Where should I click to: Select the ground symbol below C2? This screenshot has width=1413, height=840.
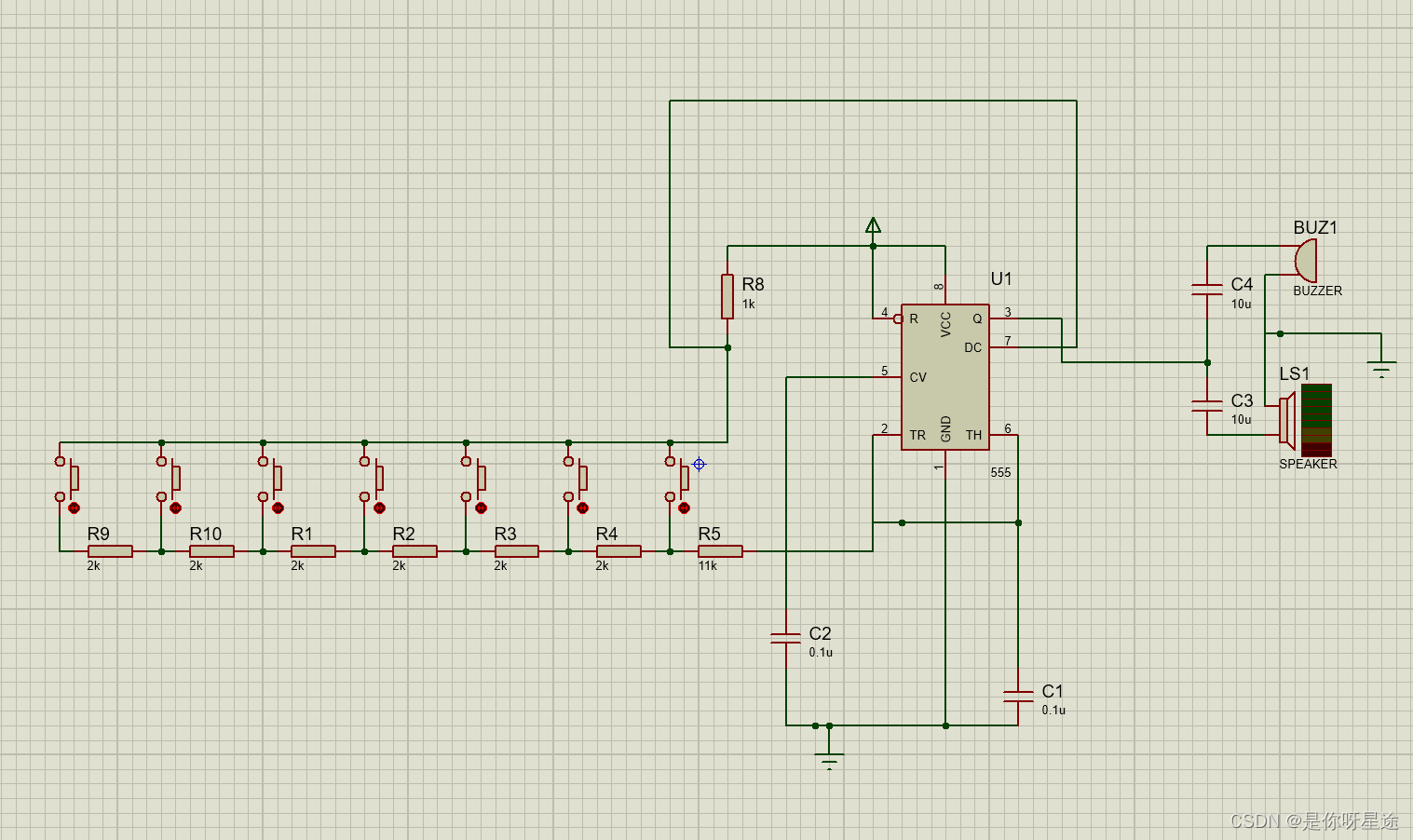click(x=829, y=761)
